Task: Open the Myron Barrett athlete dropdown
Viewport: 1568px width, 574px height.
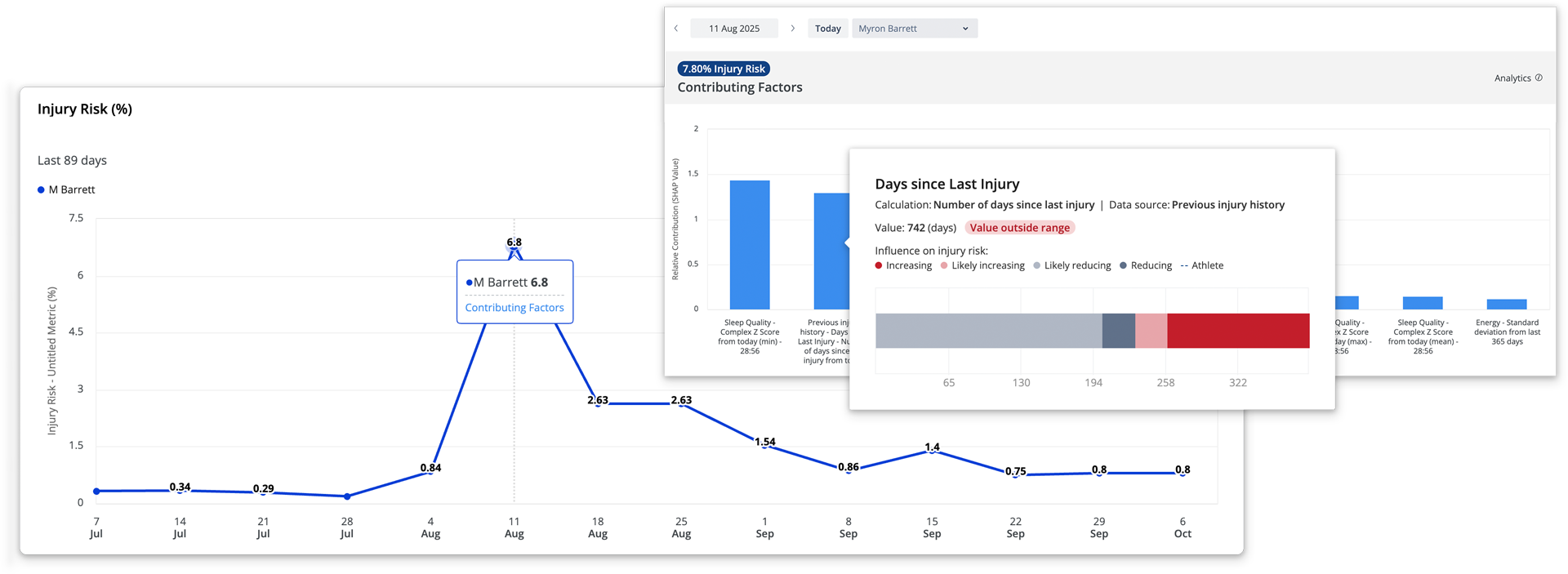Action: click(x=914, y=29)
